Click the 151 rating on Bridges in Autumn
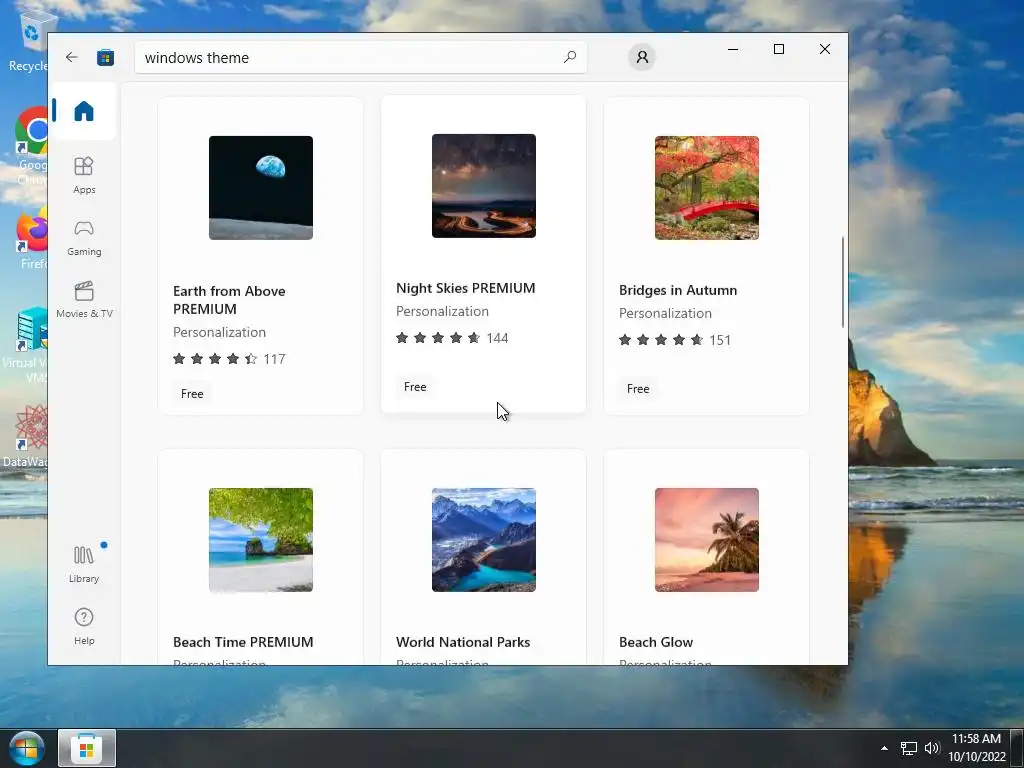The image size is (1024, 768). tap(720, 340)
